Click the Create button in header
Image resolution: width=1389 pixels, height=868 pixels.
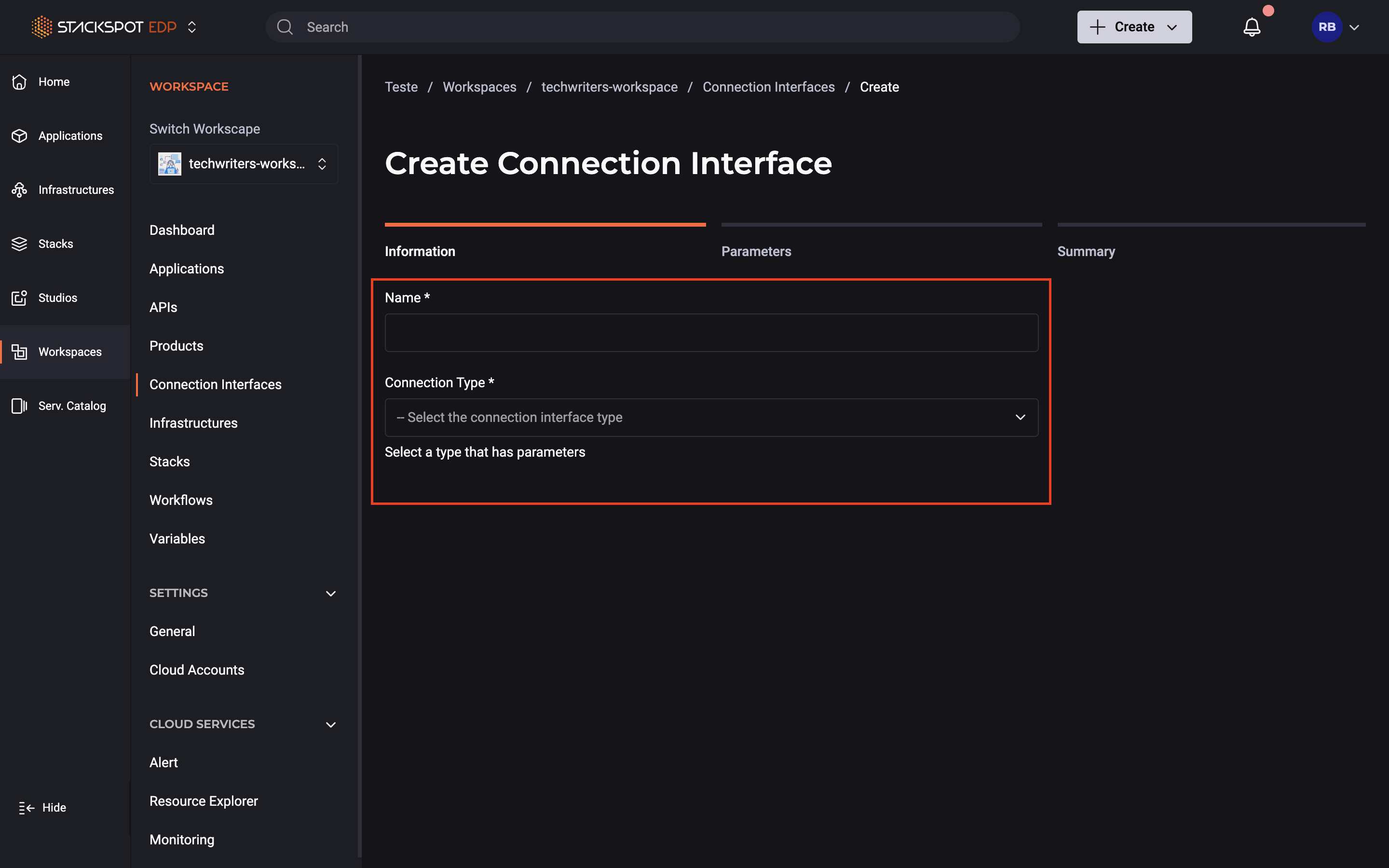pos(1133,27)
